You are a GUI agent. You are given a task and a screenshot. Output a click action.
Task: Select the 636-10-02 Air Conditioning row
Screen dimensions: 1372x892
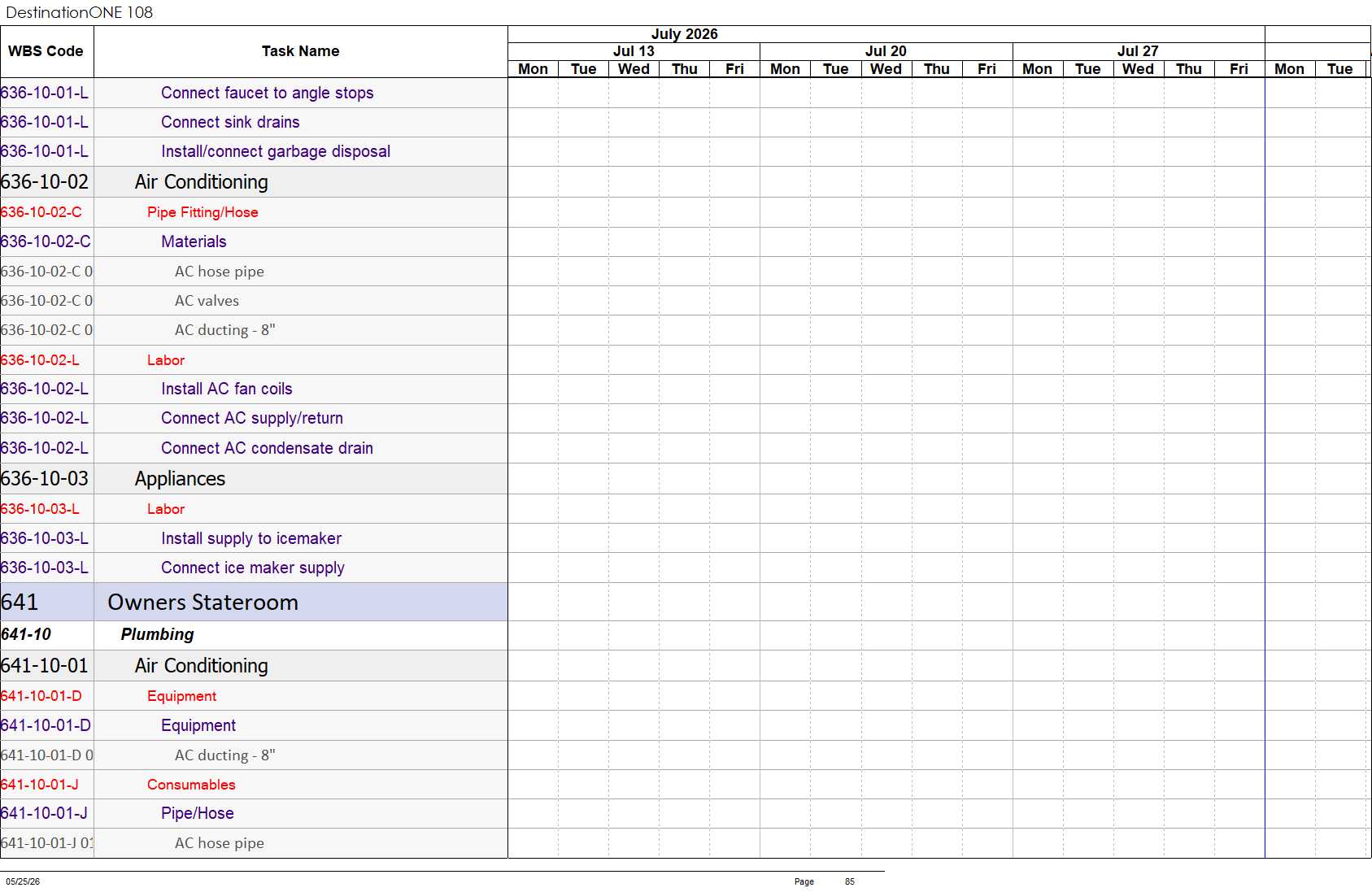point(254,182)
